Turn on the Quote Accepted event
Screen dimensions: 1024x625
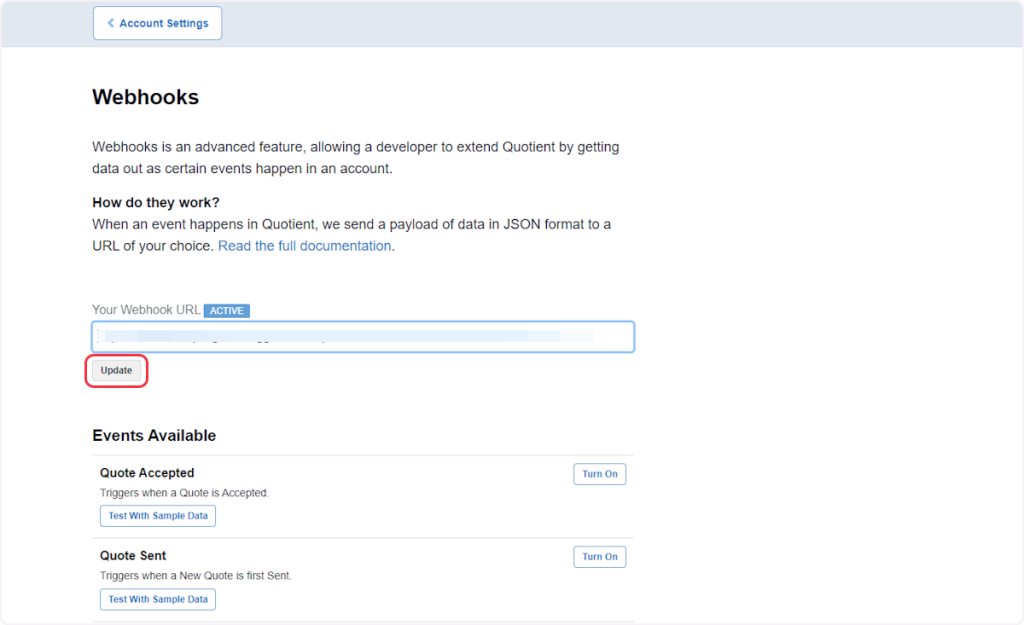click(599, 474)
